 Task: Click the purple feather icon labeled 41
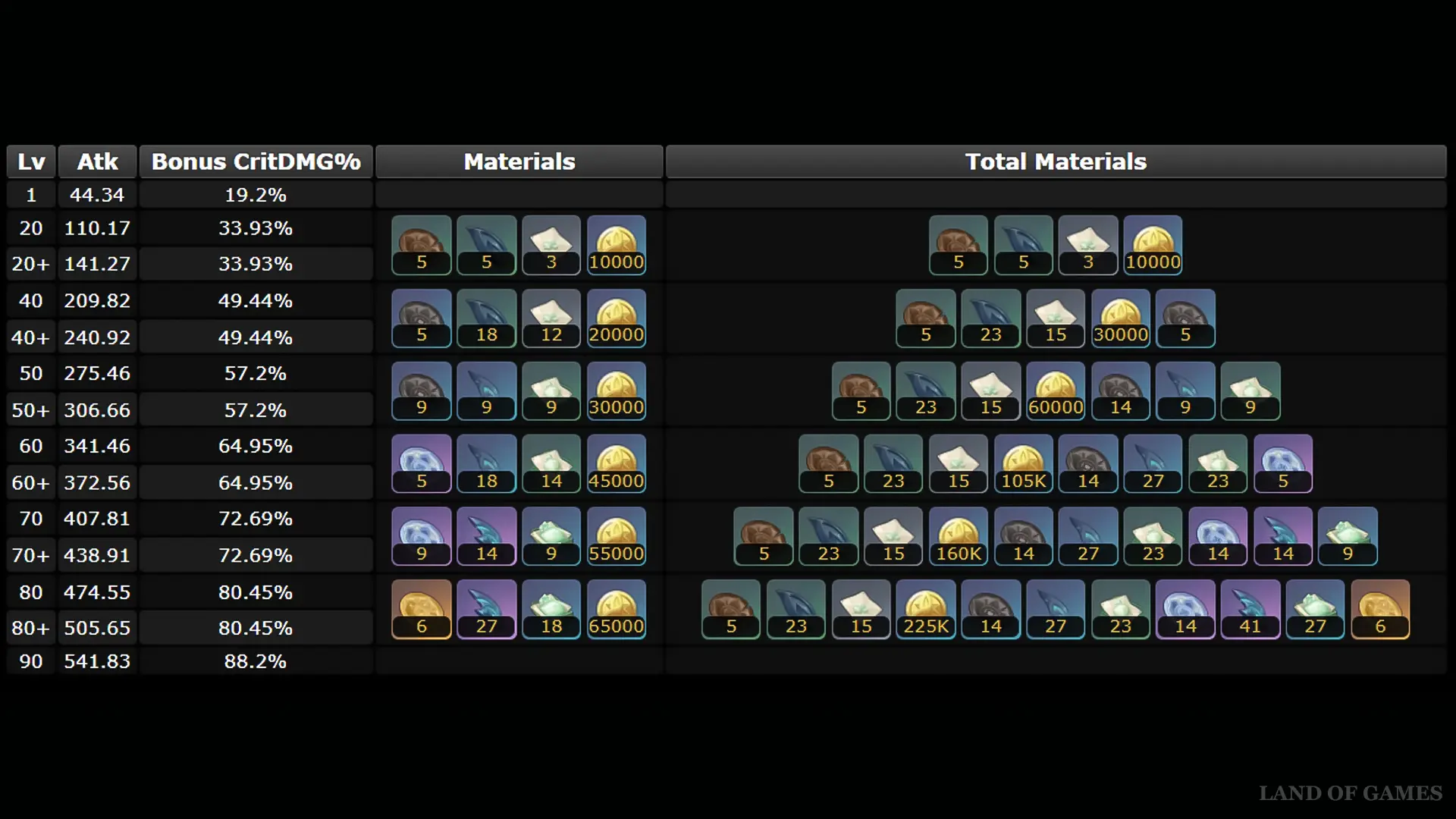pyautogui.click(x=1250, y=609)
